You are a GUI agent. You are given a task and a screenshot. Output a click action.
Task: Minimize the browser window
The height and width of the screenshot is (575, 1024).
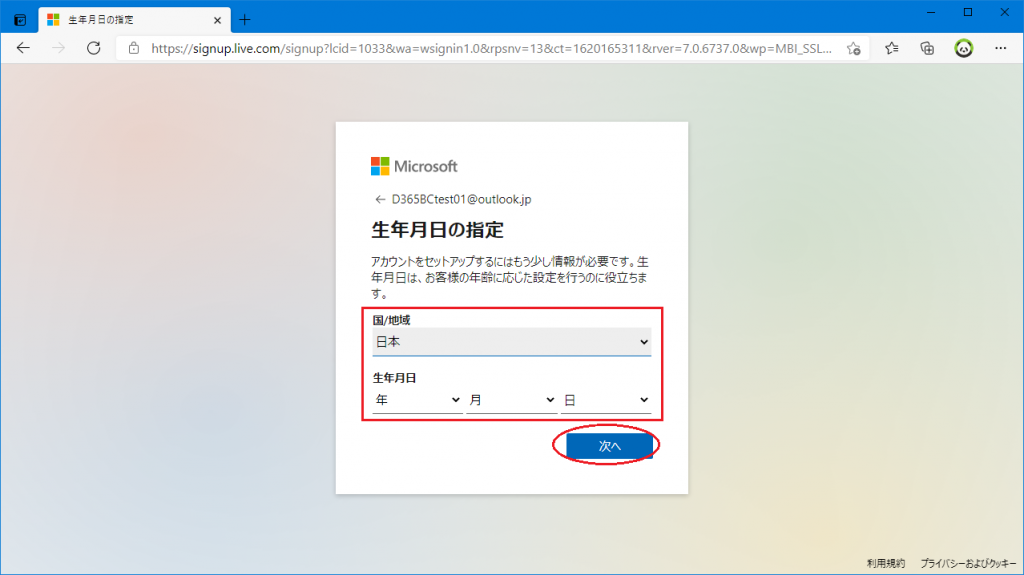(x=931, y=12)
